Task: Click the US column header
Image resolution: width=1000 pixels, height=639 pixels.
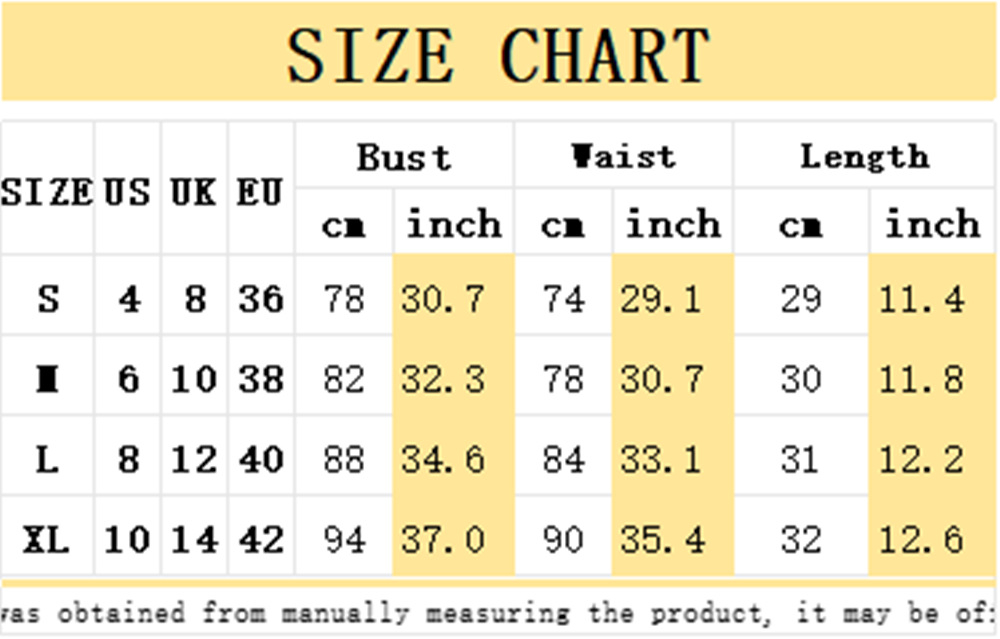Action: coord(128,192)
